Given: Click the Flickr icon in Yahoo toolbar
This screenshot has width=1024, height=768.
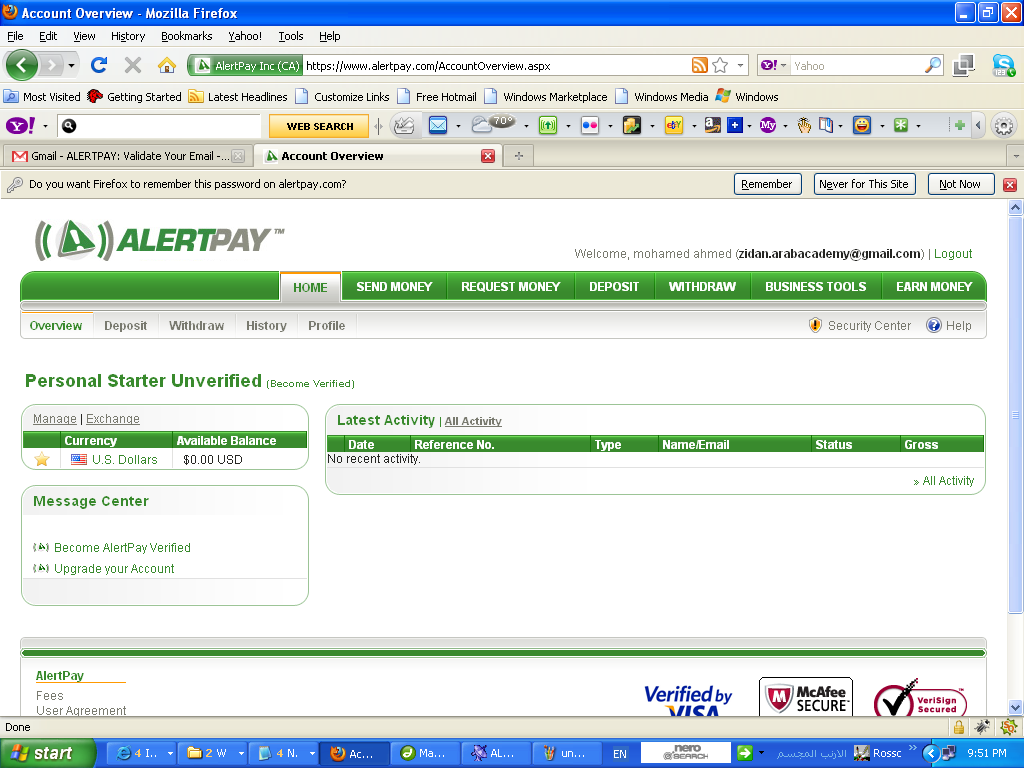Looking at the screenshot, I should click(x=590, y=125).
